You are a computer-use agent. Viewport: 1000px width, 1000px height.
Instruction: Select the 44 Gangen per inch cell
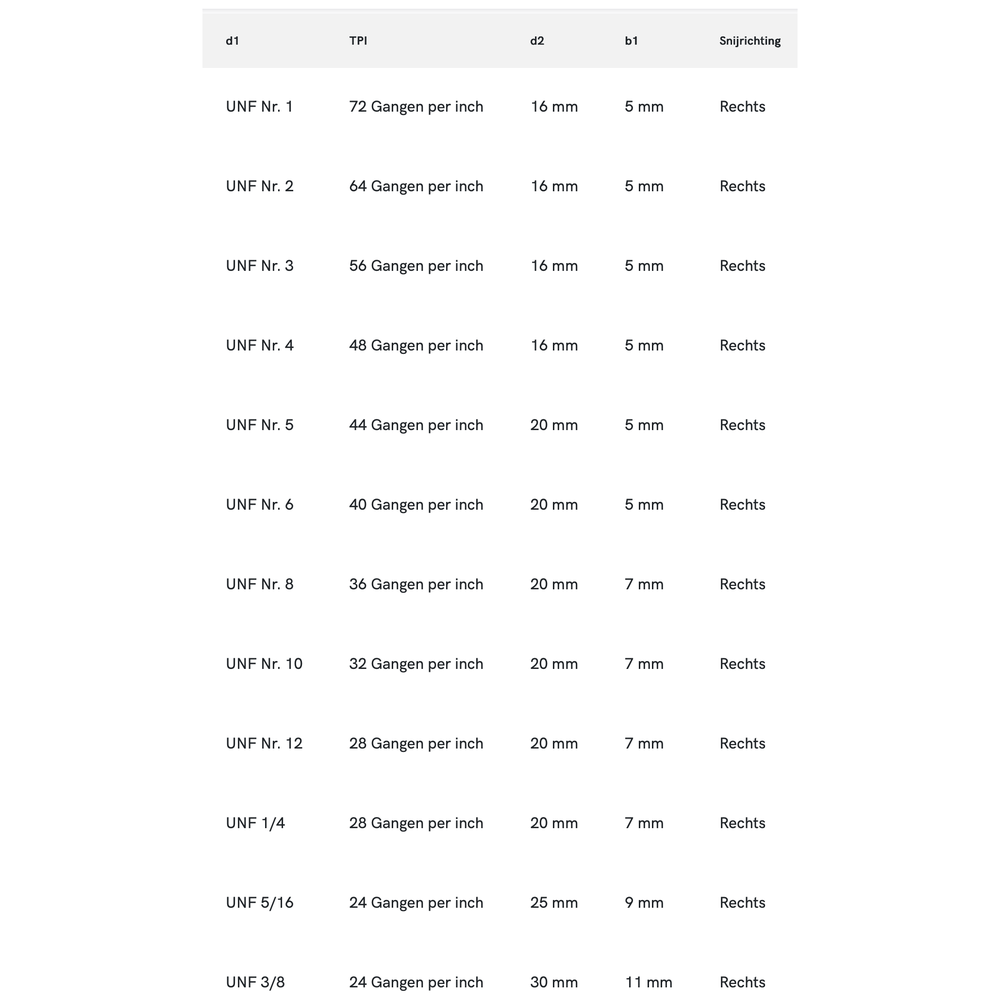[x=416, y=425]
